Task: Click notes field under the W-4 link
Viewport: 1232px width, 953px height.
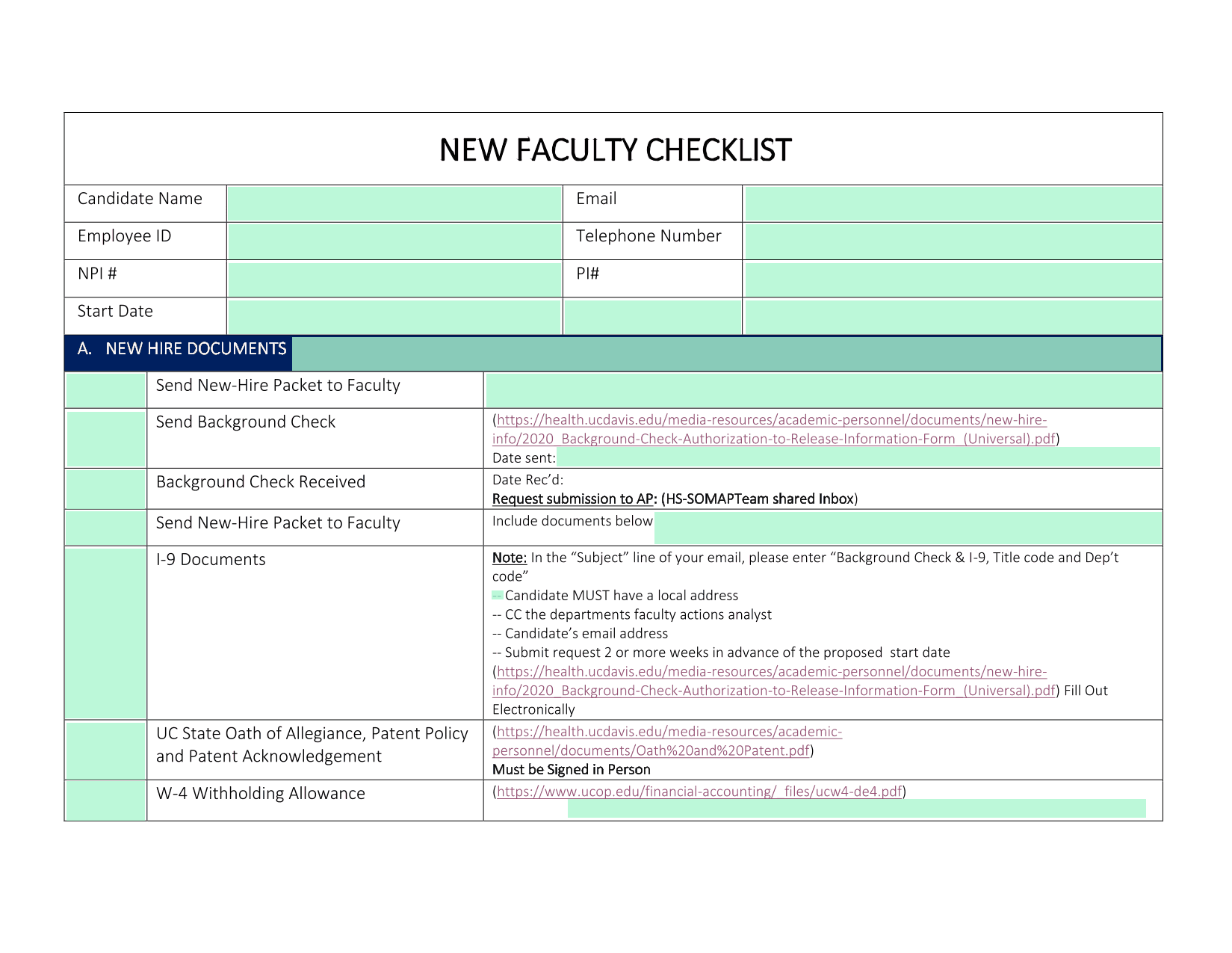Action: tap(856, 809)
